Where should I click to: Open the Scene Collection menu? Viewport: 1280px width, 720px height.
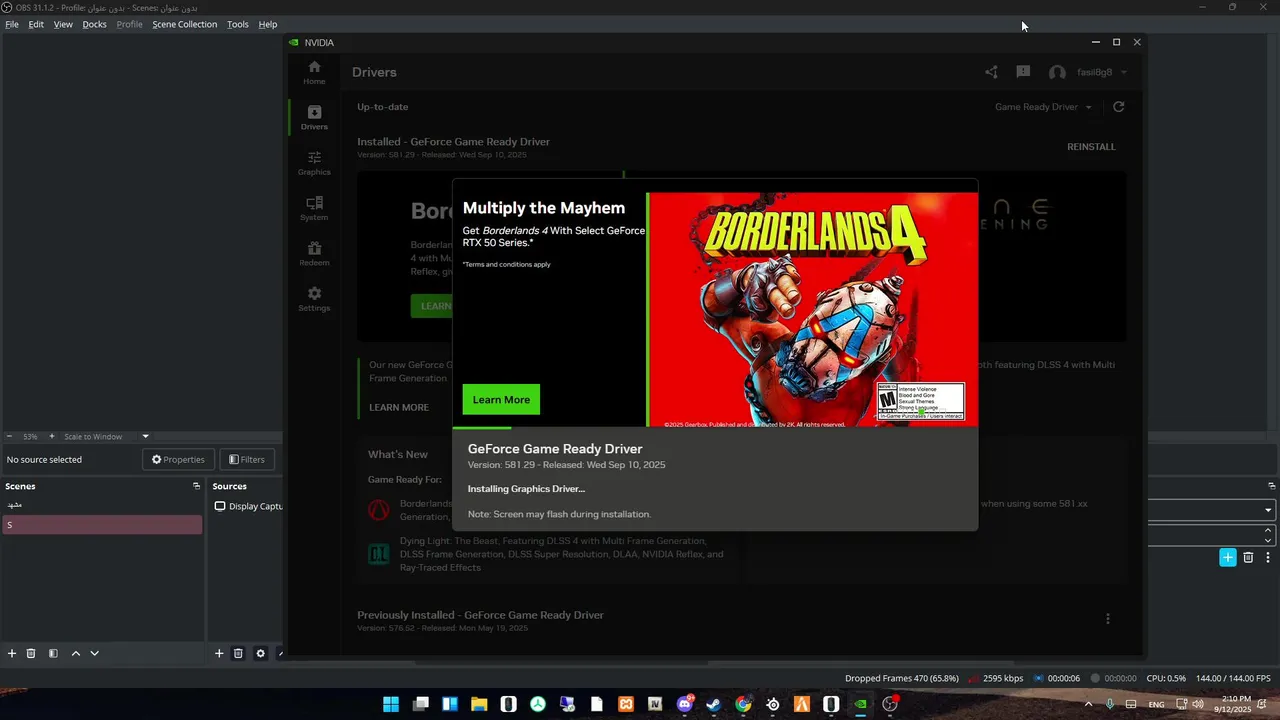pyautogui.click(x=184, y=24)
